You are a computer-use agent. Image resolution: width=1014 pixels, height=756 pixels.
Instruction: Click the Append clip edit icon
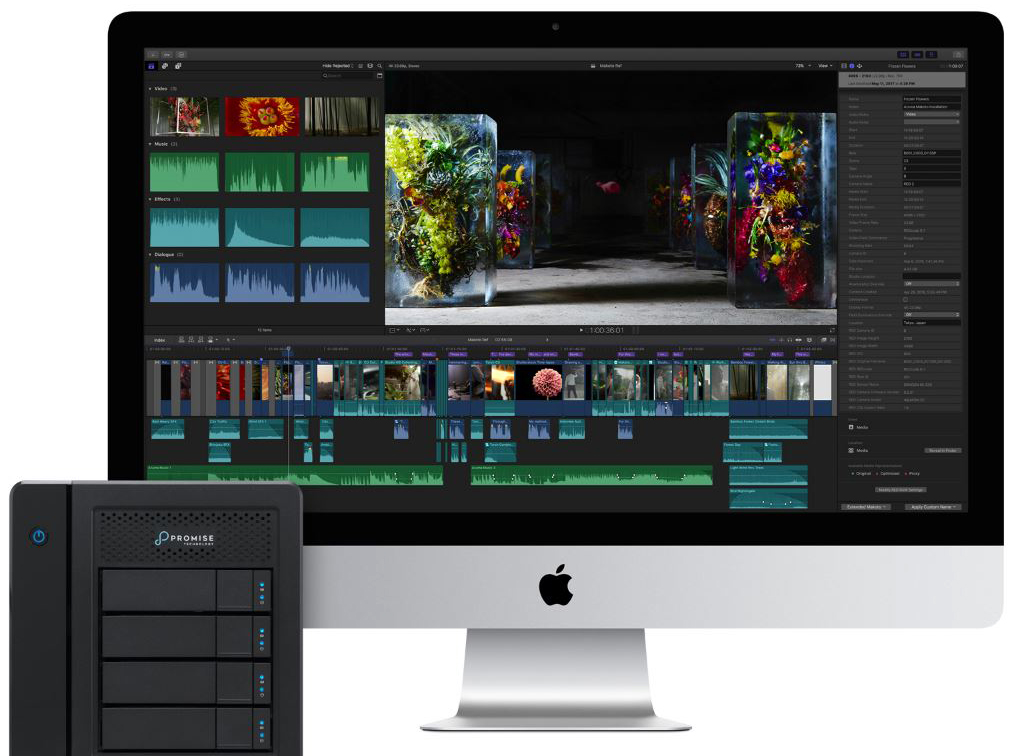201,340
